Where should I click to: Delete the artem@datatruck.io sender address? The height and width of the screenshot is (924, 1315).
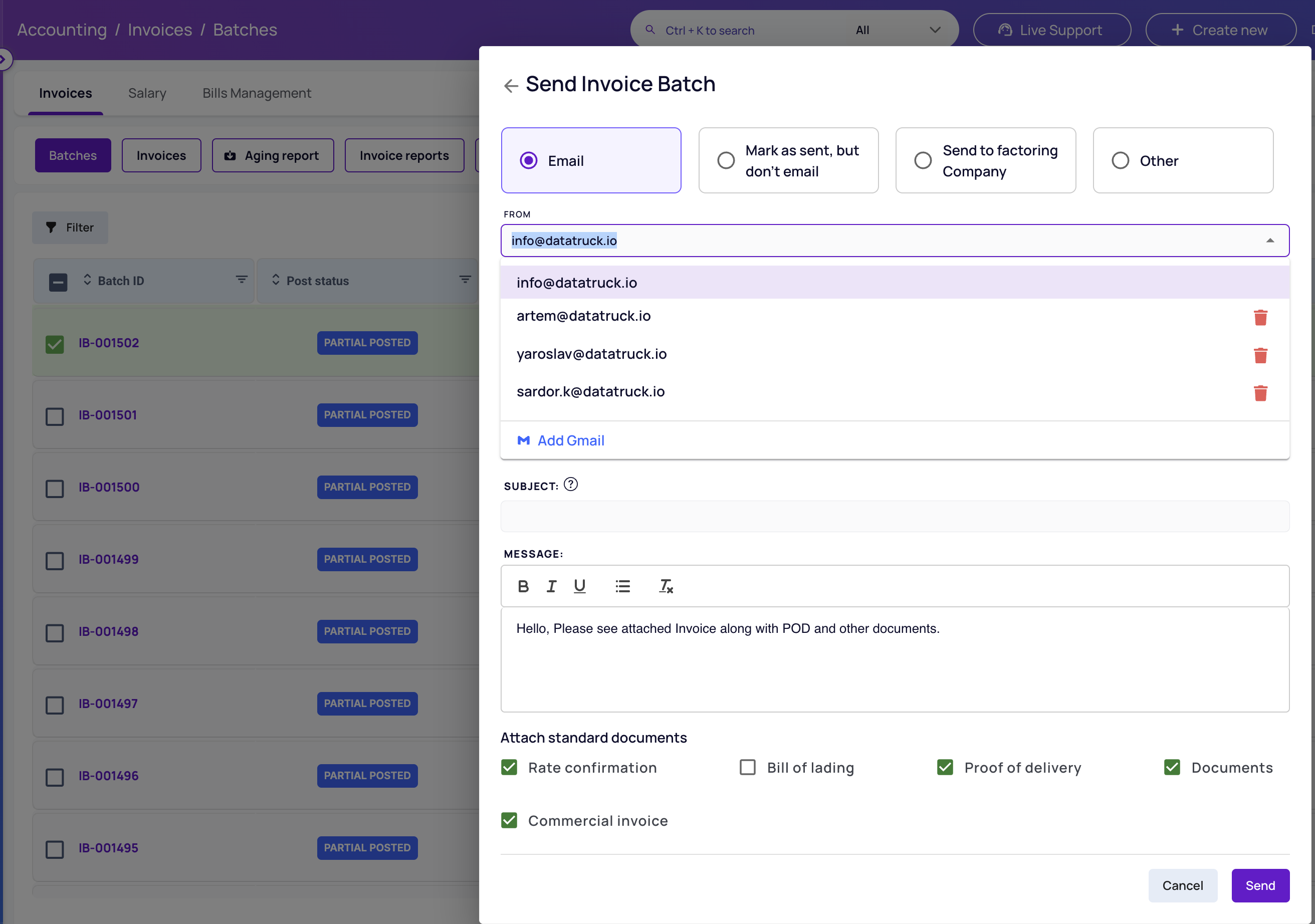[x=1260, y=317]
